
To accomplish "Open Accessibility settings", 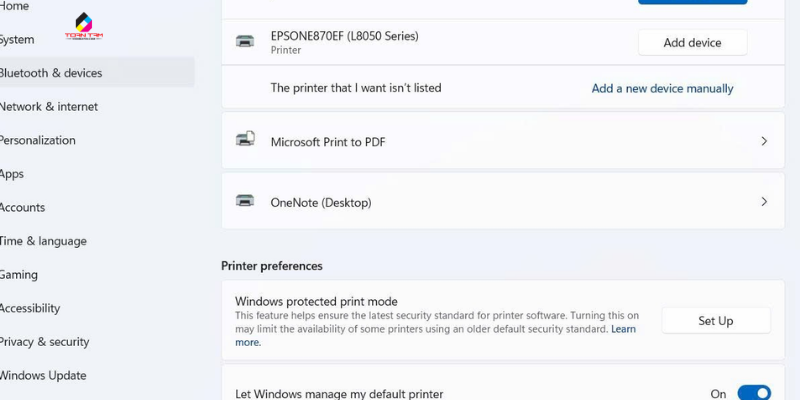I will (30, 308).
